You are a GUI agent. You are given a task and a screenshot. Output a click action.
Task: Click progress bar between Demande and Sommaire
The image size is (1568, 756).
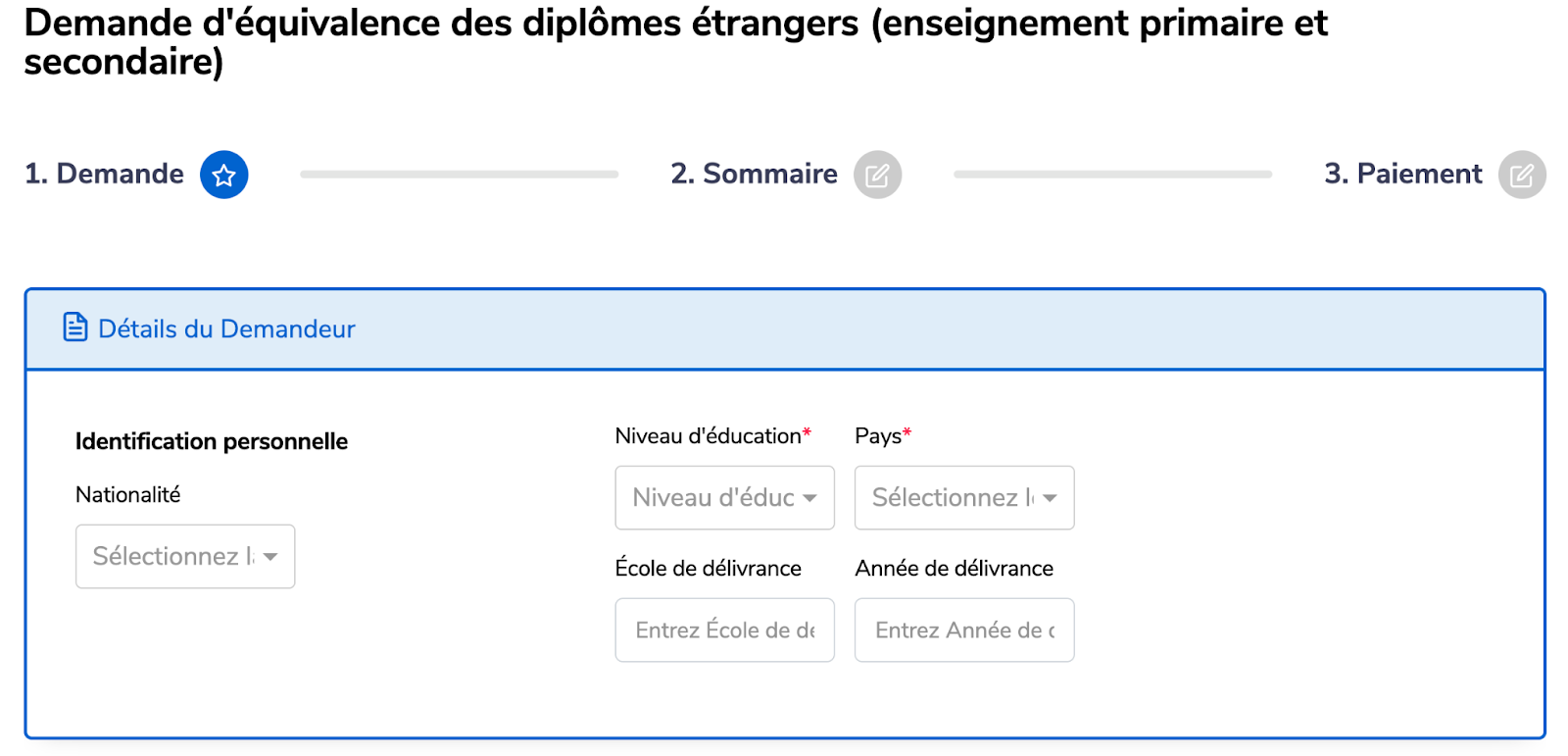tap(459, 175)
